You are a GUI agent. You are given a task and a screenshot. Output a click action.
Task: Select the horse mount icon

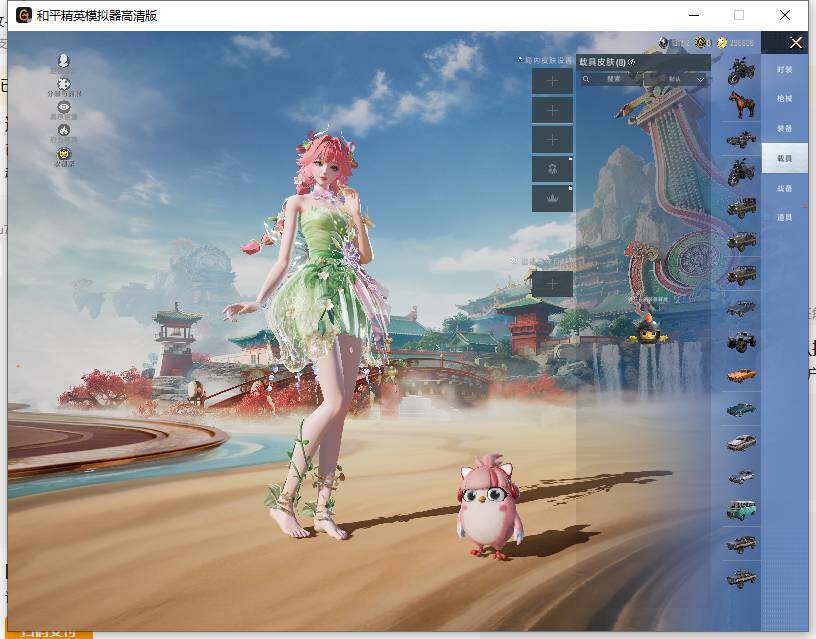pyautogui.click(x=741, y=103)
